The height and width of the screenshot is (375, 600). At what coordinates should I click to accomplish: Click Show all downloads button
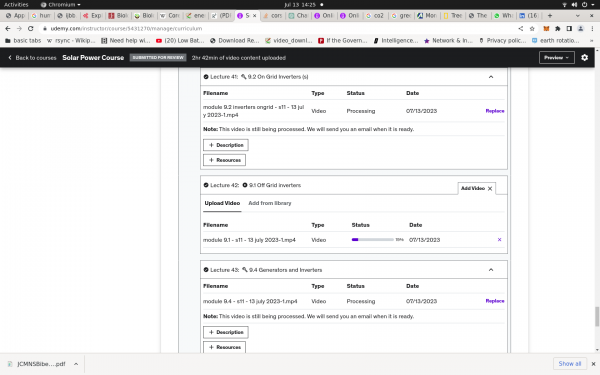click(x=569, y=364)
